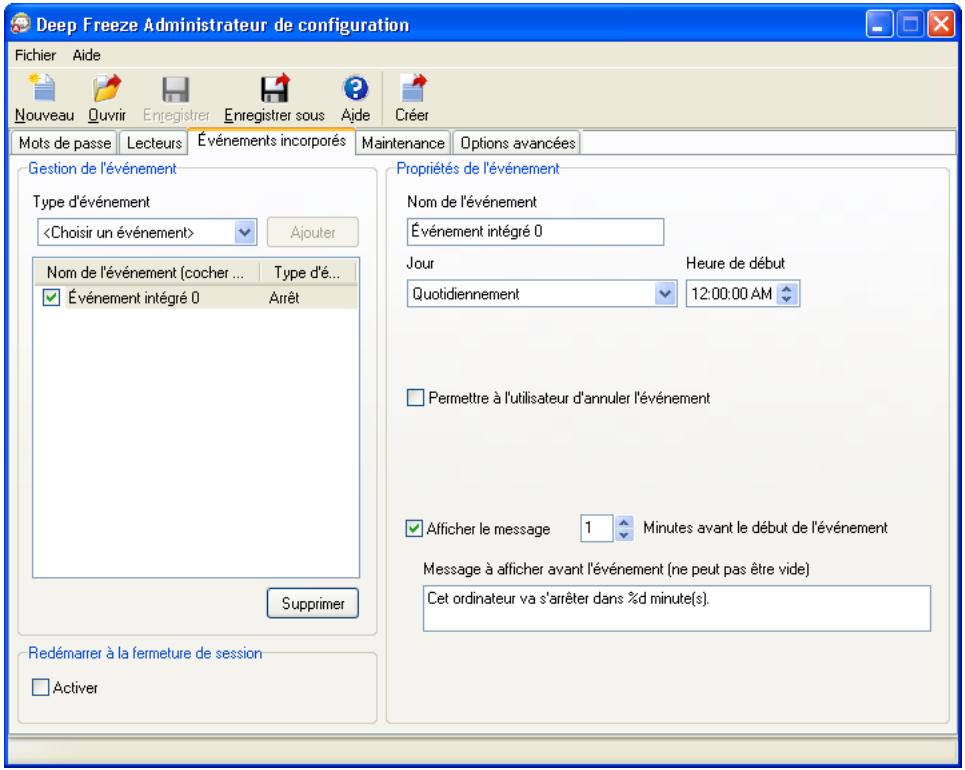This screenshot has height=770, width=965.
Task: Select the Événements incorporés tab
Action: 271,140
